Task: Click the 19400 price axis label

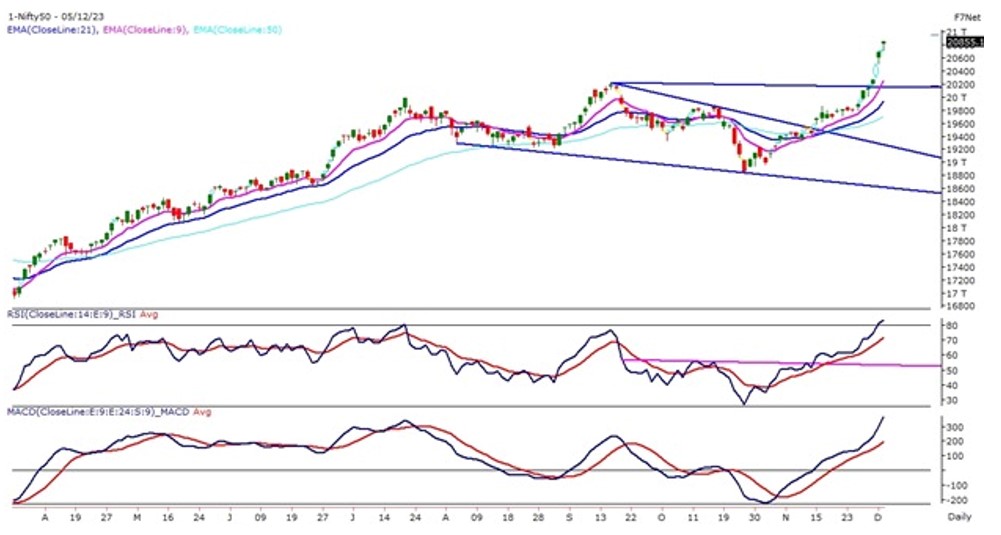Action: (x=961, y=137)
